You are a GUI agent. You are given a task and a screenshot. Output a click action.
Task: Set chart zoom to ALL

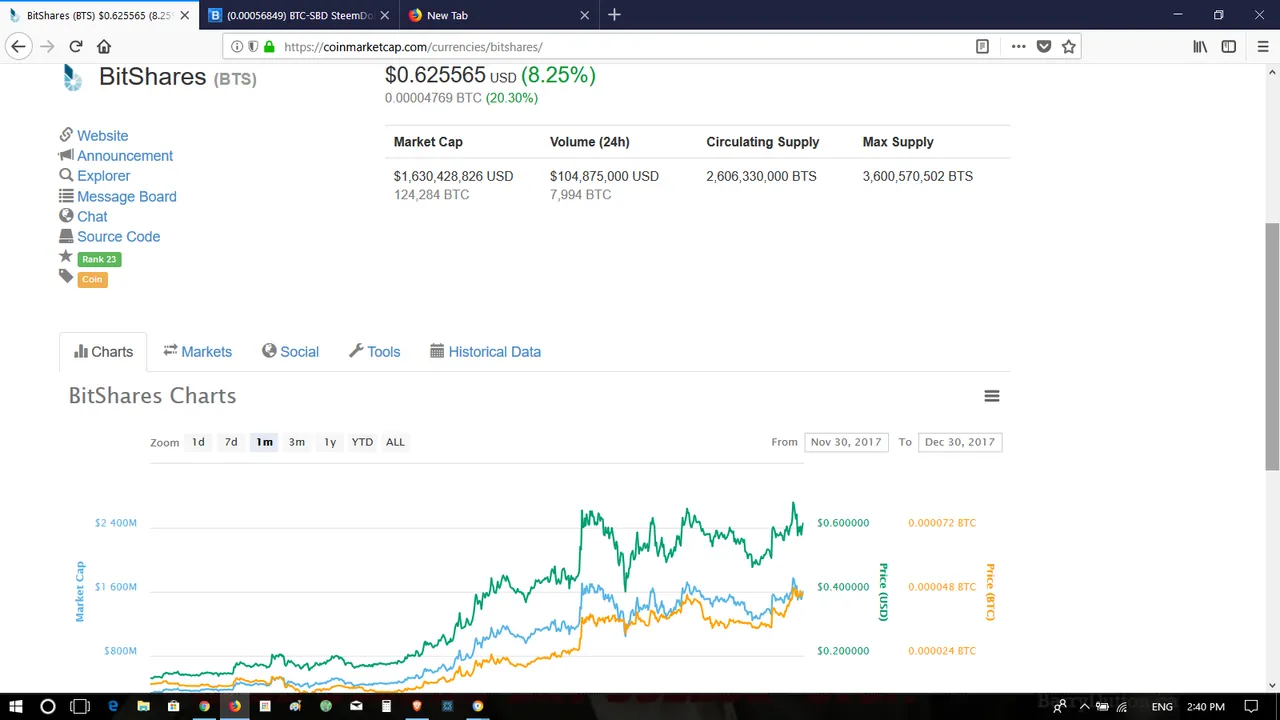click(x=396, y=442)
